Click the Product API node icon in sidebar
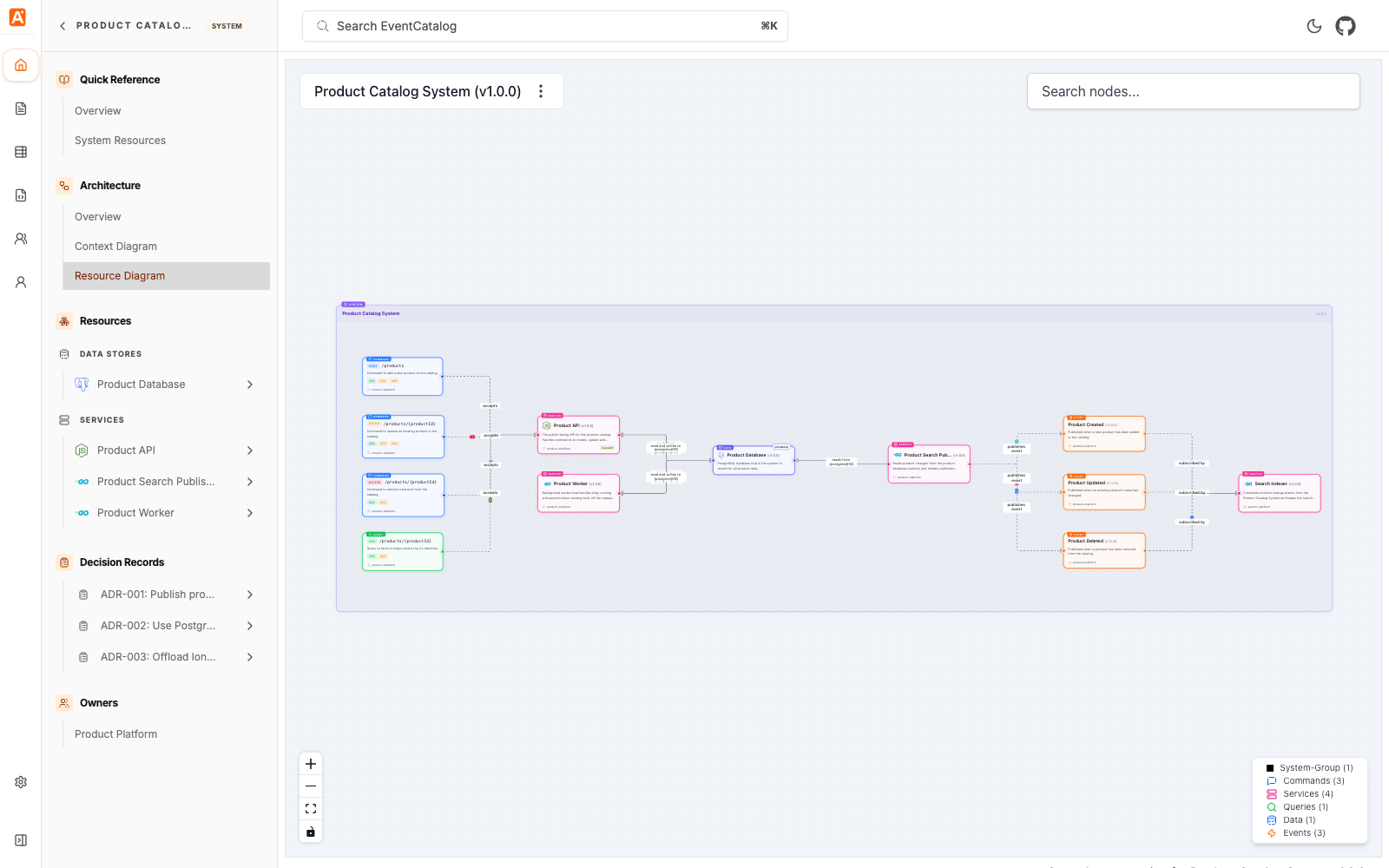Screen dimensions: 1389x868 [82, 450]
